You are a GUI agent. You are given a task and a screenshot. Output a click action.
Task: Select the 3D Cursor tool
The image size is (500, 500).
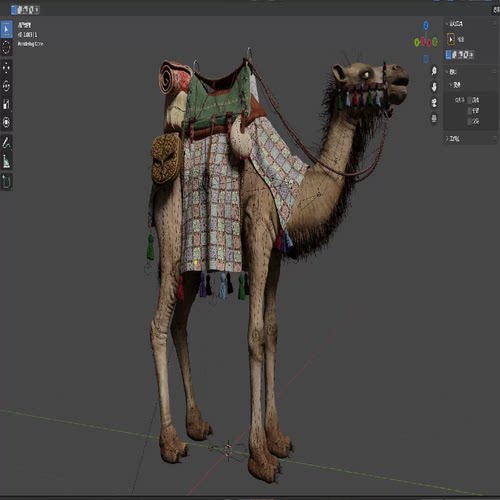pos(6,47)
